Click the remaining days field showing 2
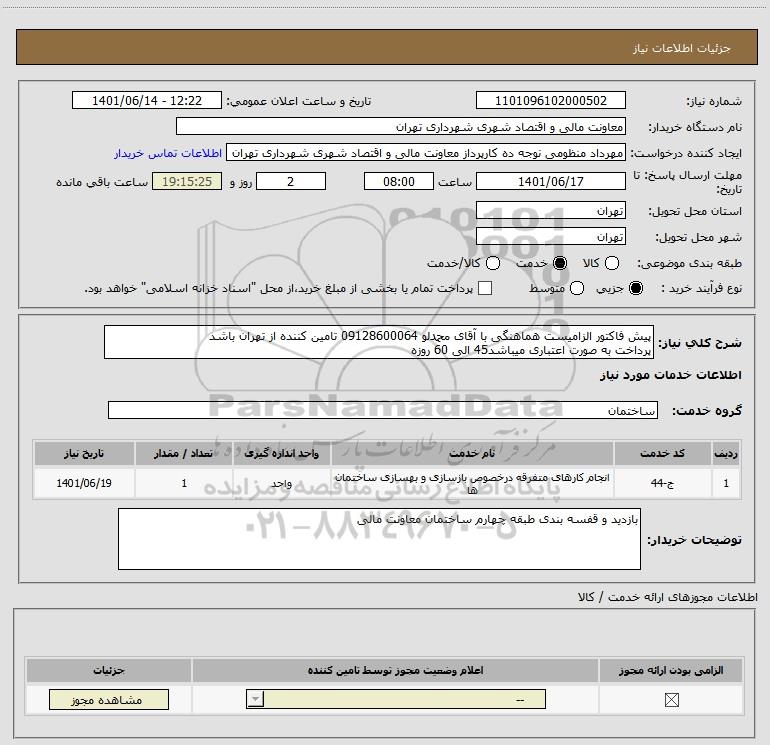 [291, 181]
